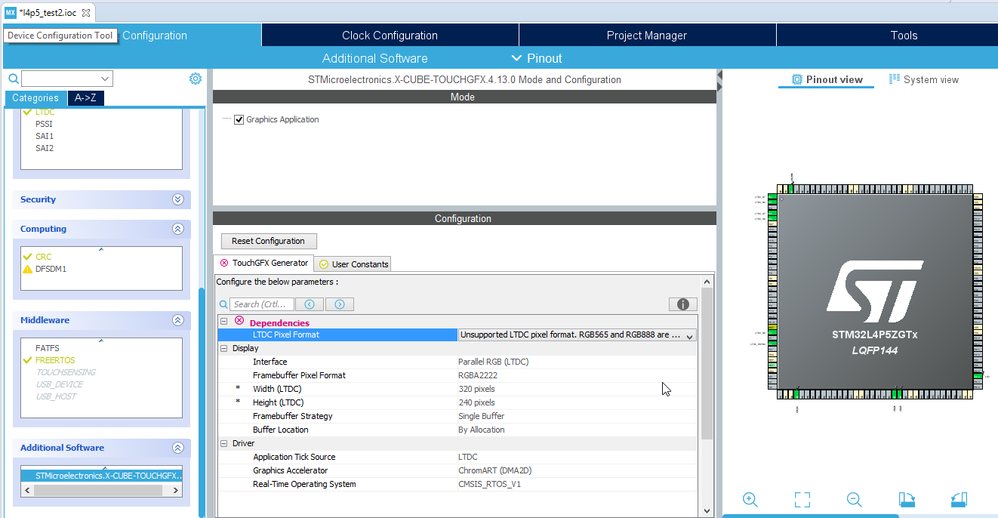Click the parameter list scroll up arrow
Image resolution: width=998 pixels, height=518 pixels.
[x=706, y=281]
